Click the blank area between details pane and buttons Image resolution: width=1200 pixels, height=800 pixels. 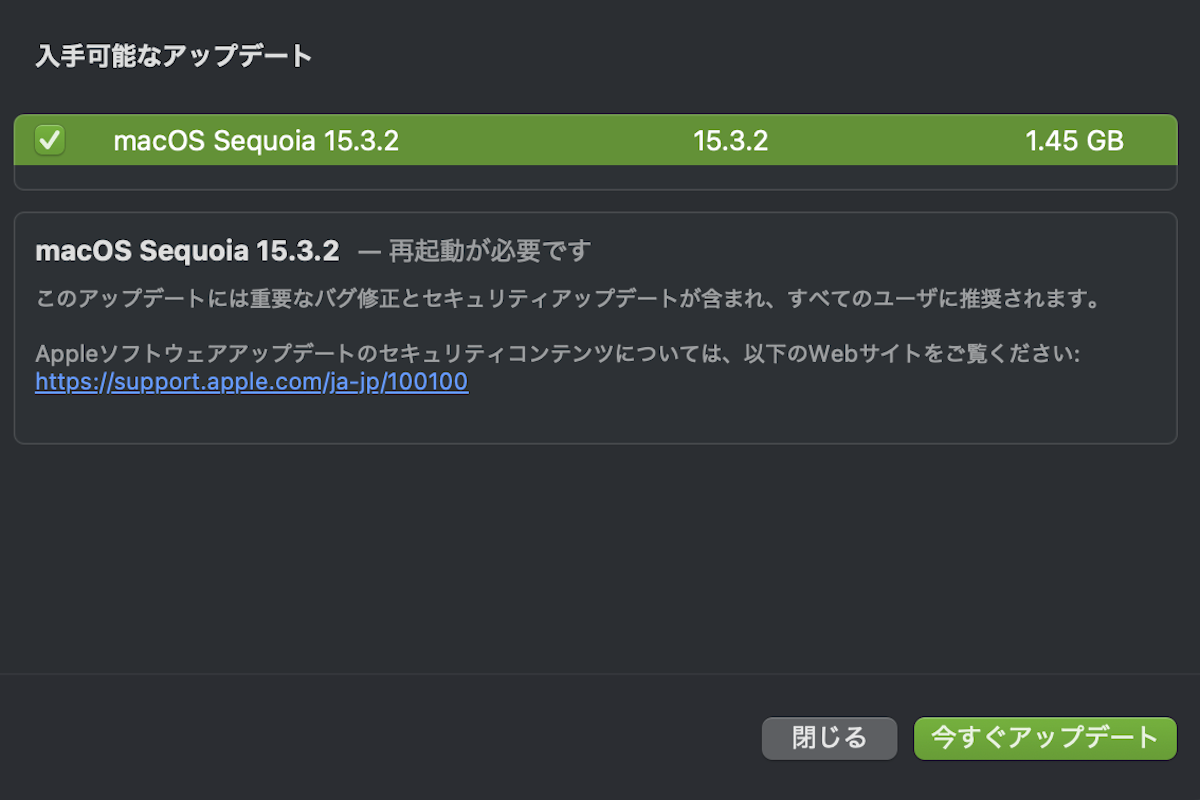click(595, 560)
